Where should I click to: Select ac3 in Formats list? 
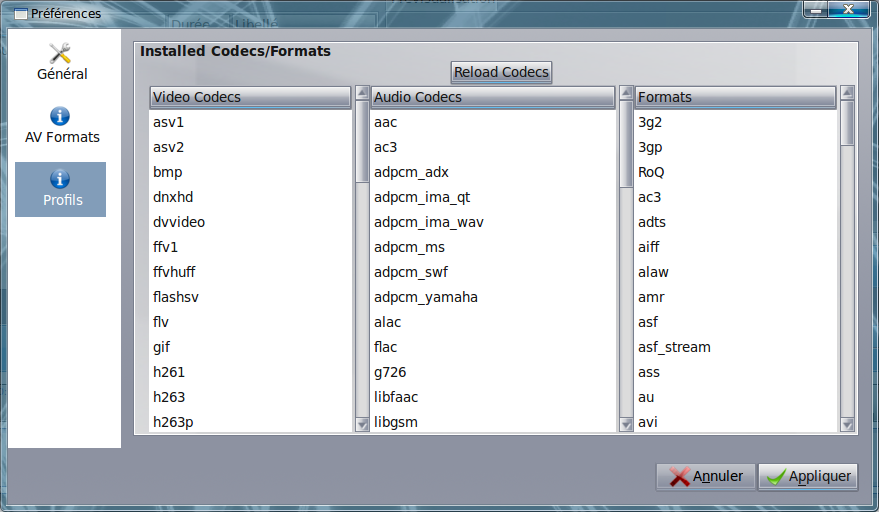735,197
